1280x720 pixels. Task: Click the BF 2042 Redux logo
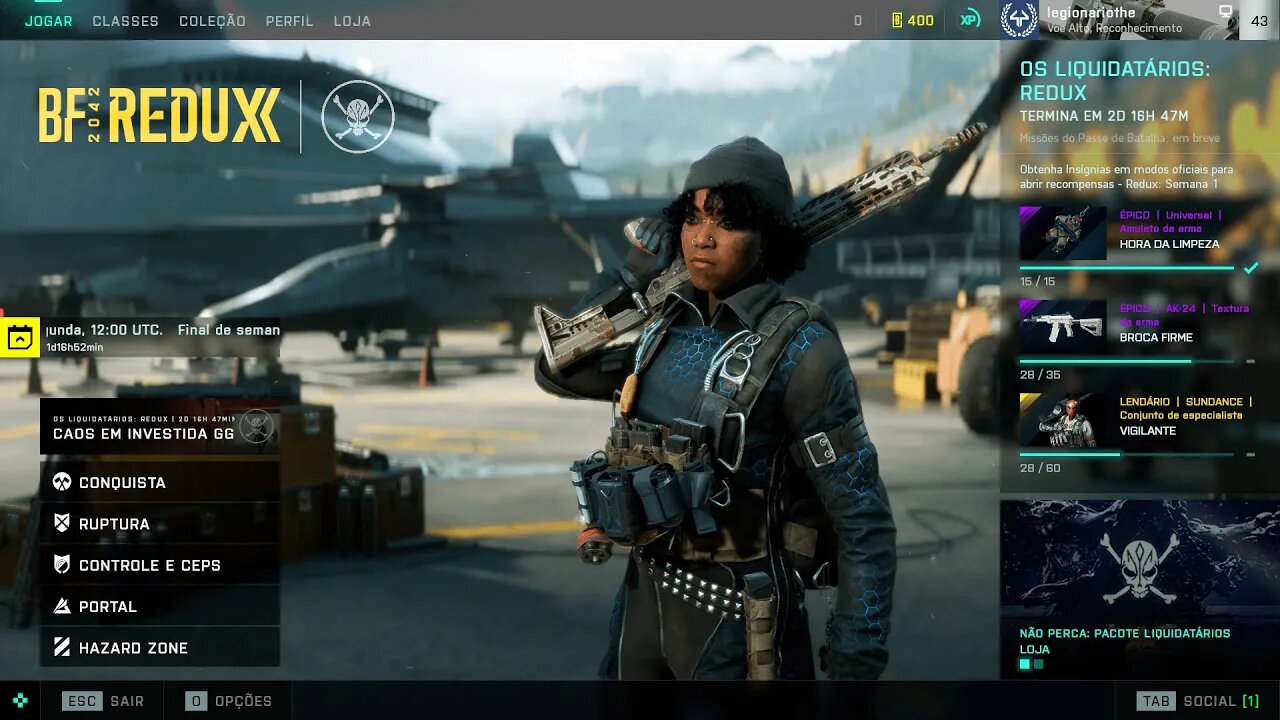tap(160, 116)
